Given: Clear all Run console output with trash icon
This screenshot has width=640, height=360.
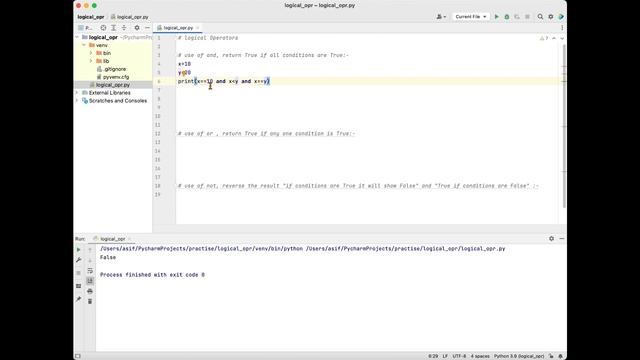Looking at the screenshot, I should (x=90, y=301).
